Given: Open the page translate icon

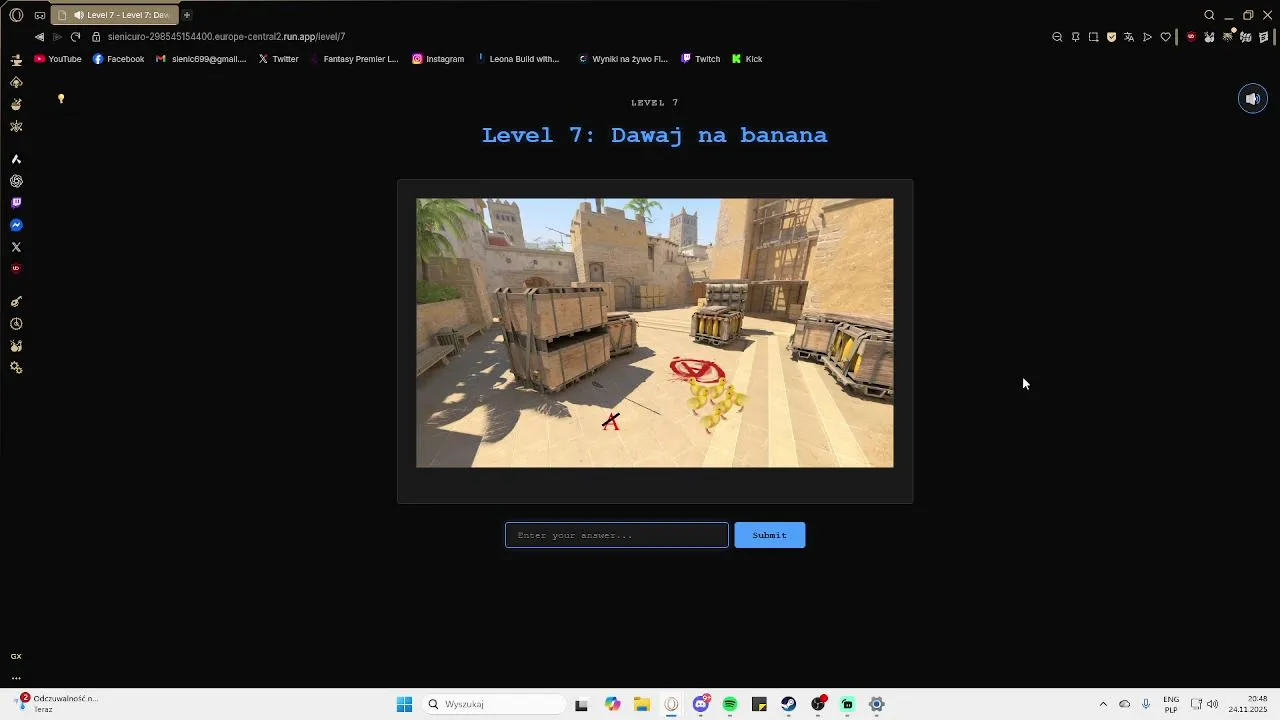Looking at the screenshot, I should click(1129, 37).
